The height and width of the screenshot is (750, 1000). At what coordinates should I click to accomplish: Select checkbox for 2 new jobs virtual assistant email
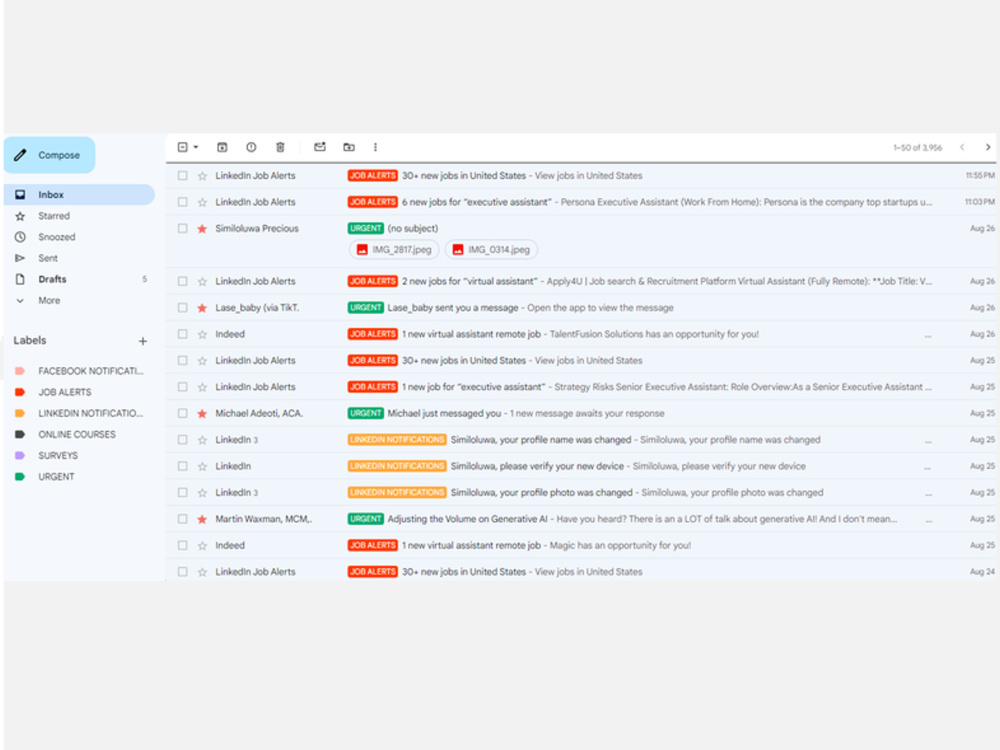182,281
